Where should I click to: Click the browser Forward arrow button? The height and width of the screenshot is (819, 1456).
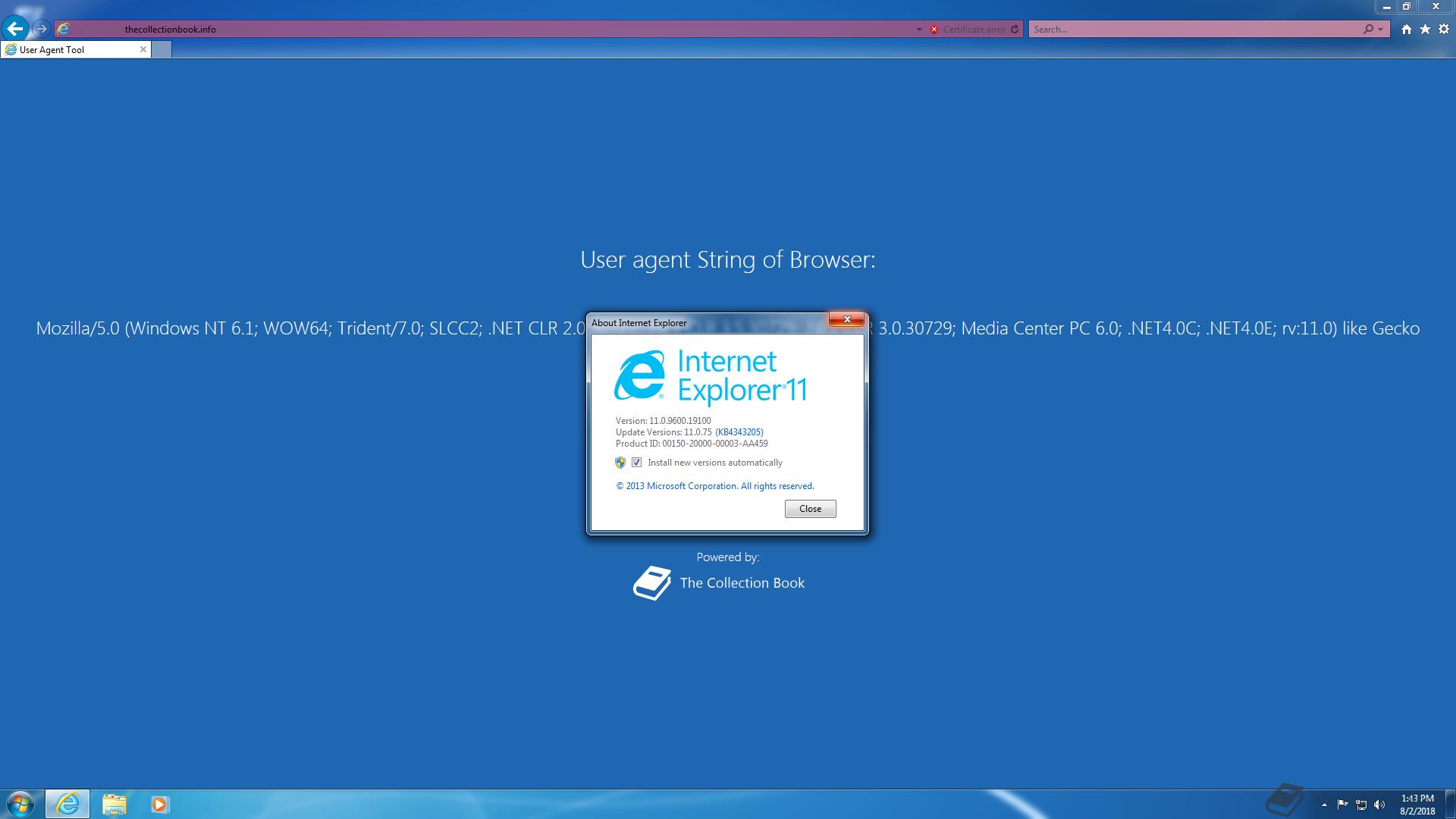pos(42,29)
